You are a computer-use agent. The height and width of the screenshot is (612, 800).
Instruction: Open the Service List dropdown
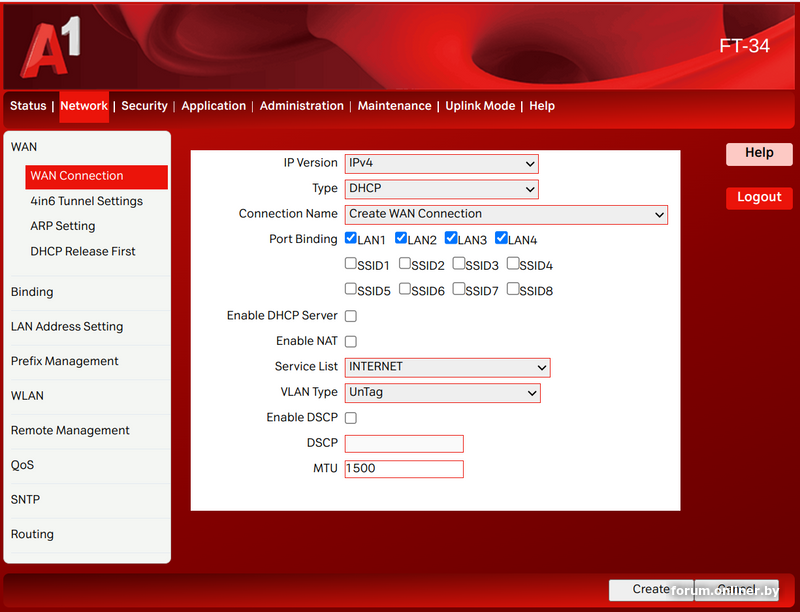coord(447,367)
